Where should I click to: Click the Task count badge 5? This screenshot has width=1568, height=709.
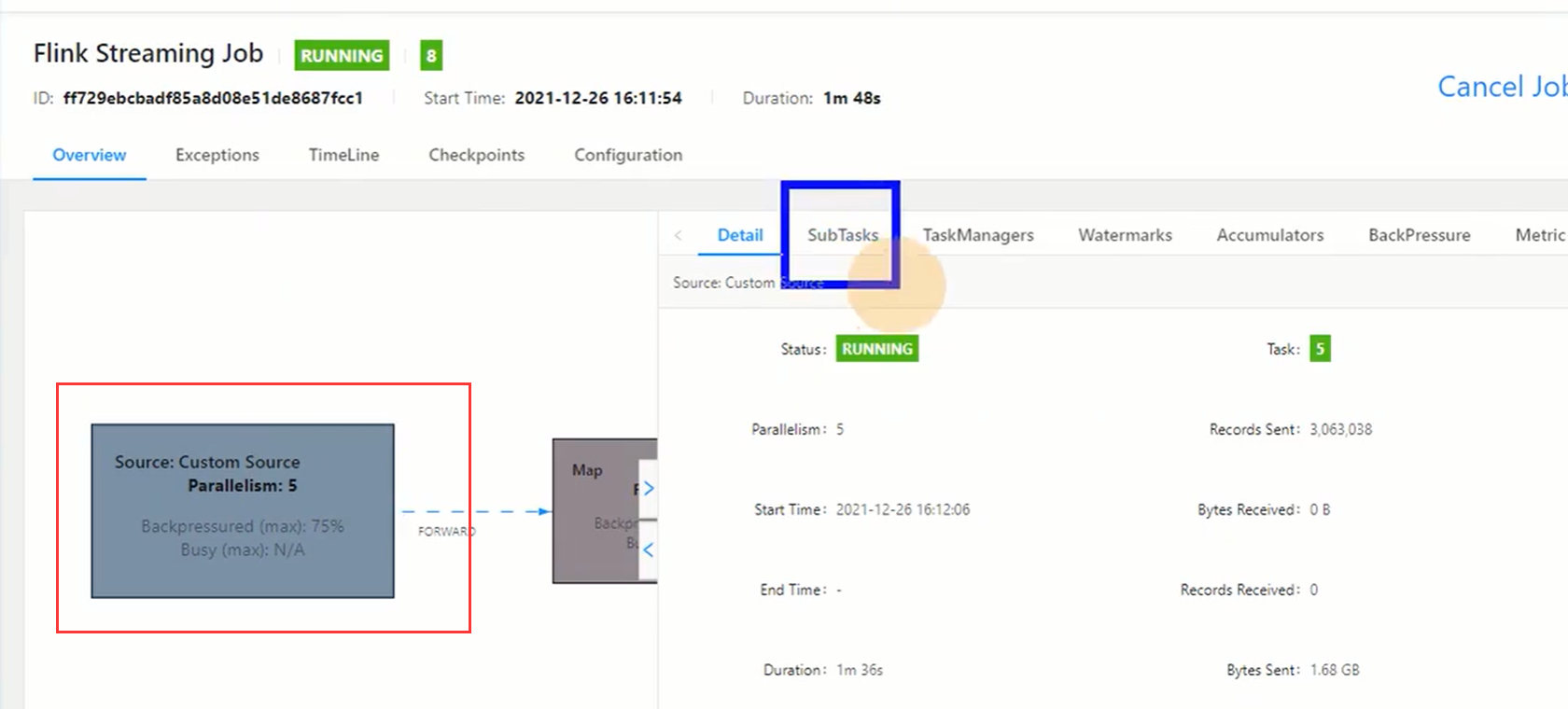[1320, 349]
